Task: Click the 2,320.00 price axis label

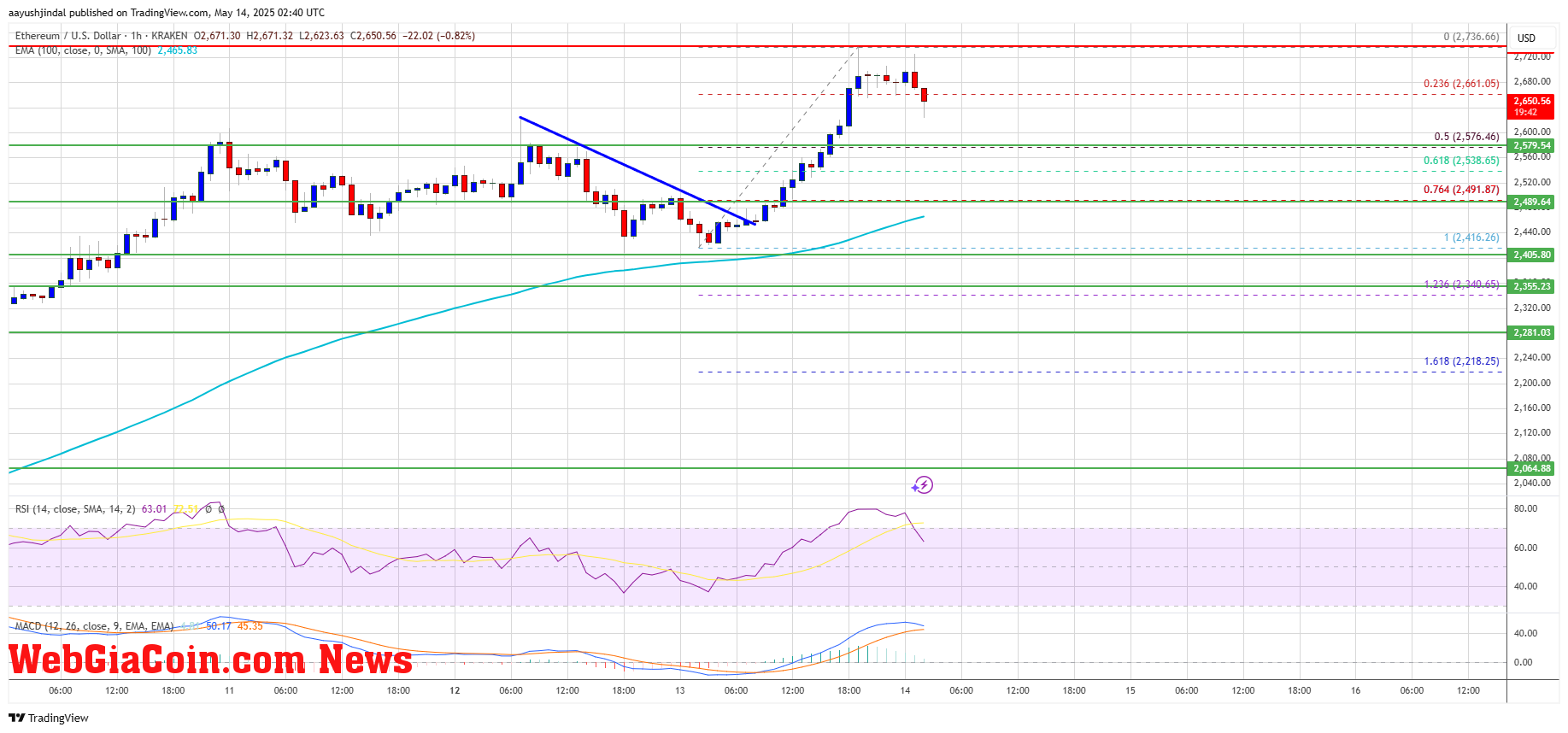Action: click(1531, 308)
